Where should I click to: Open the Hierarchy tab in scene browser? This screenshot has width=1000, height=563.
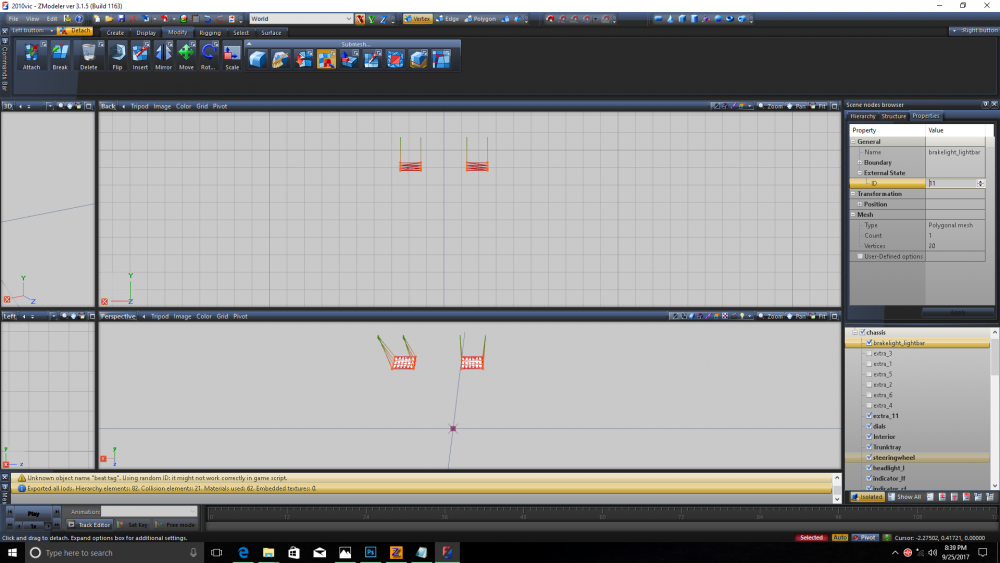862,116
